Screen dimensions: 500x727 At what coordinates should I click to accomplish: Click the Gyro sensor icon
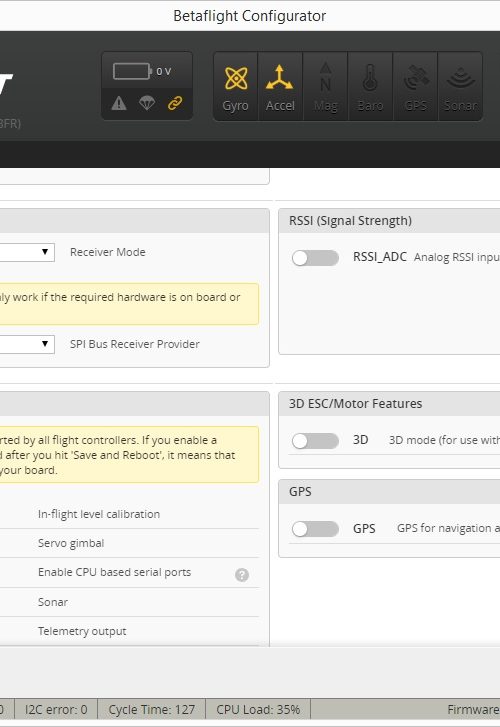tap(236, 78)
